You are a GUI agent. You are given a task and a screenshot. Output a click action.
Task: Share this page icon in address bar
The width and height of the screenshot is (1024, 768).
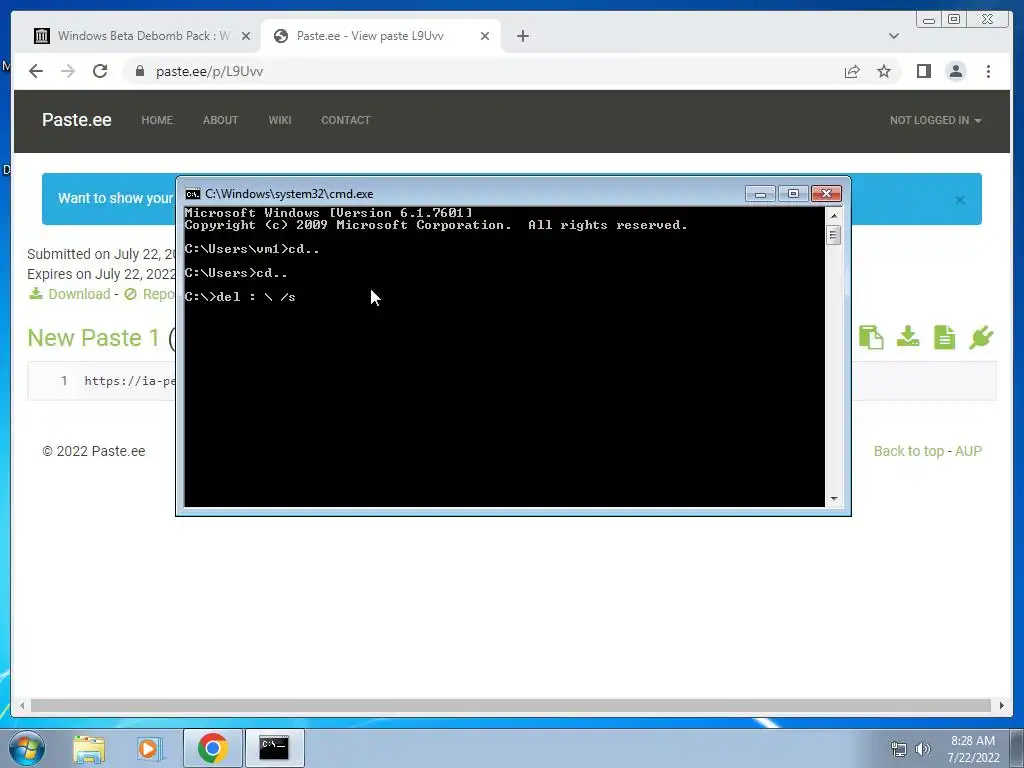(852, 71)
